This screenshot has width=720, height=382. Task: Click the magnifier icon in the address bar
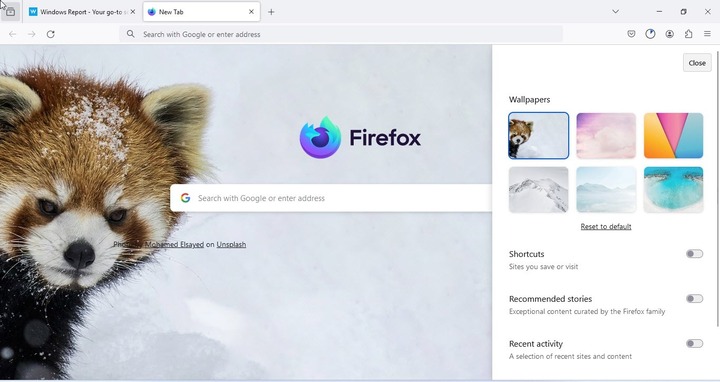pyautogui.click(x=131, y=34)
